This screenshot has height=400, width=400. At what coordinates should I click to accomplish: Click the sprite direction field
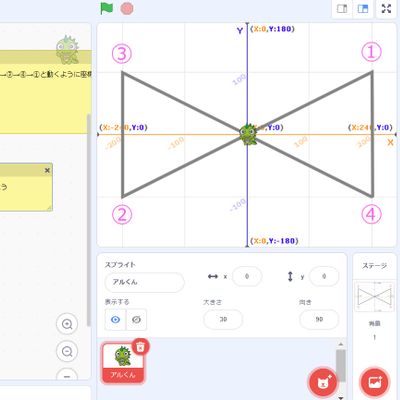click(319, 319)
